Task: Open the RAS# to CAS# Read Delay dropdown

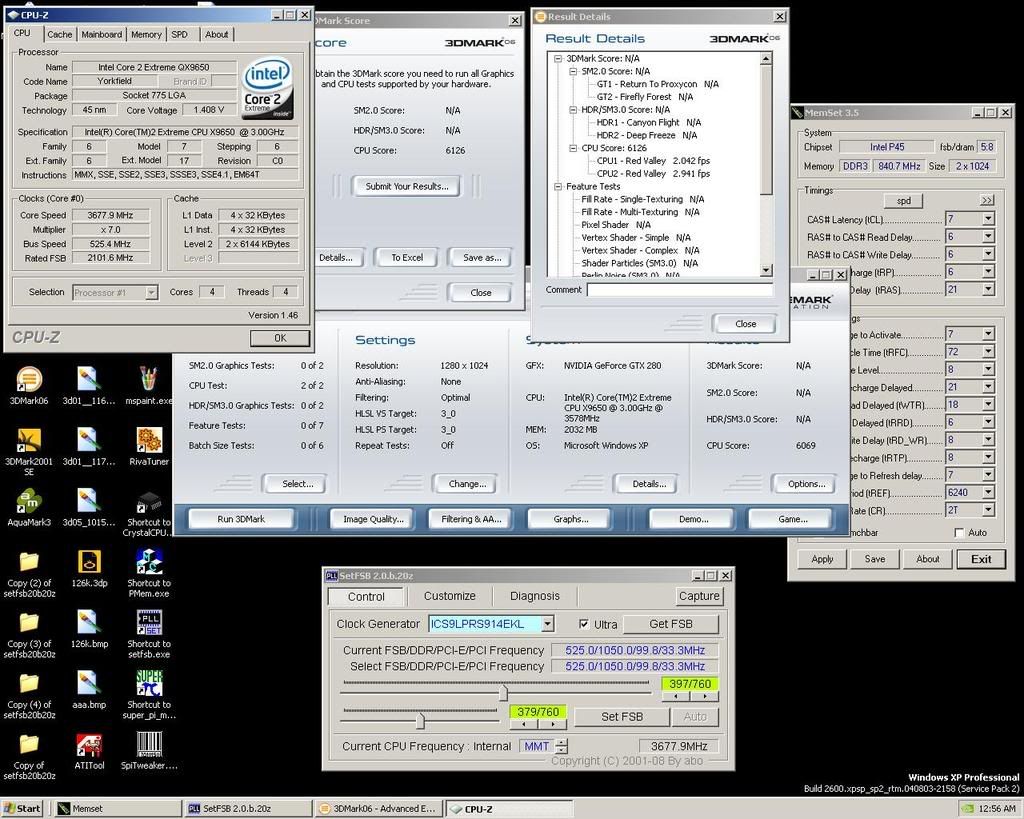Action: click(x=988, y=236)
